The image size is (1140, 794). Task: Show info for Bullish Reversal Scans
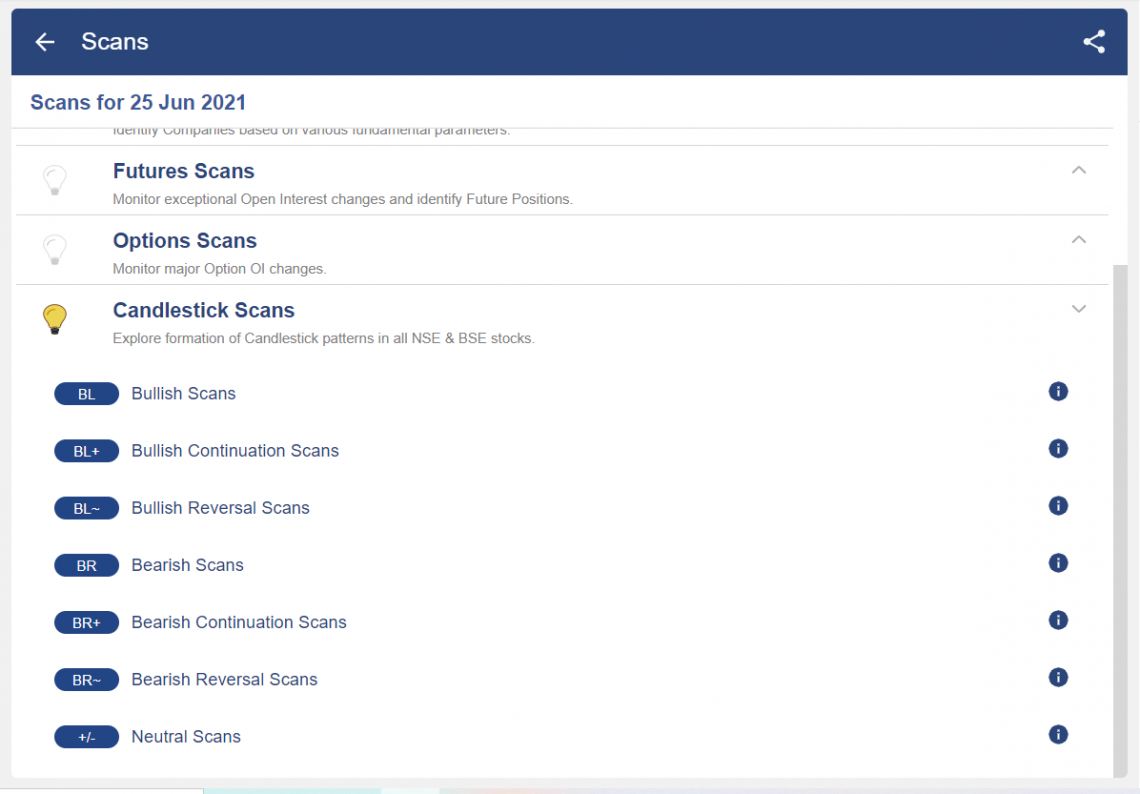point(1058,506)
